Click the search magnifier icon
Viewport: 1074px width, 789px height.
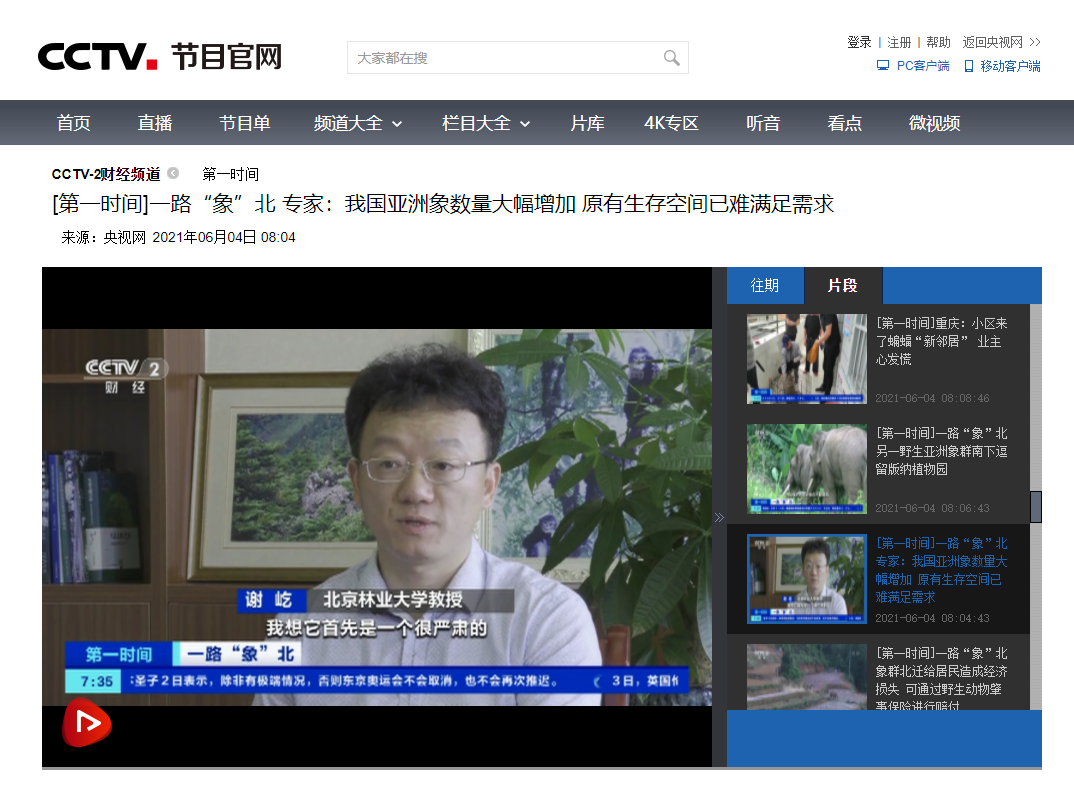(x=671, y=58)
